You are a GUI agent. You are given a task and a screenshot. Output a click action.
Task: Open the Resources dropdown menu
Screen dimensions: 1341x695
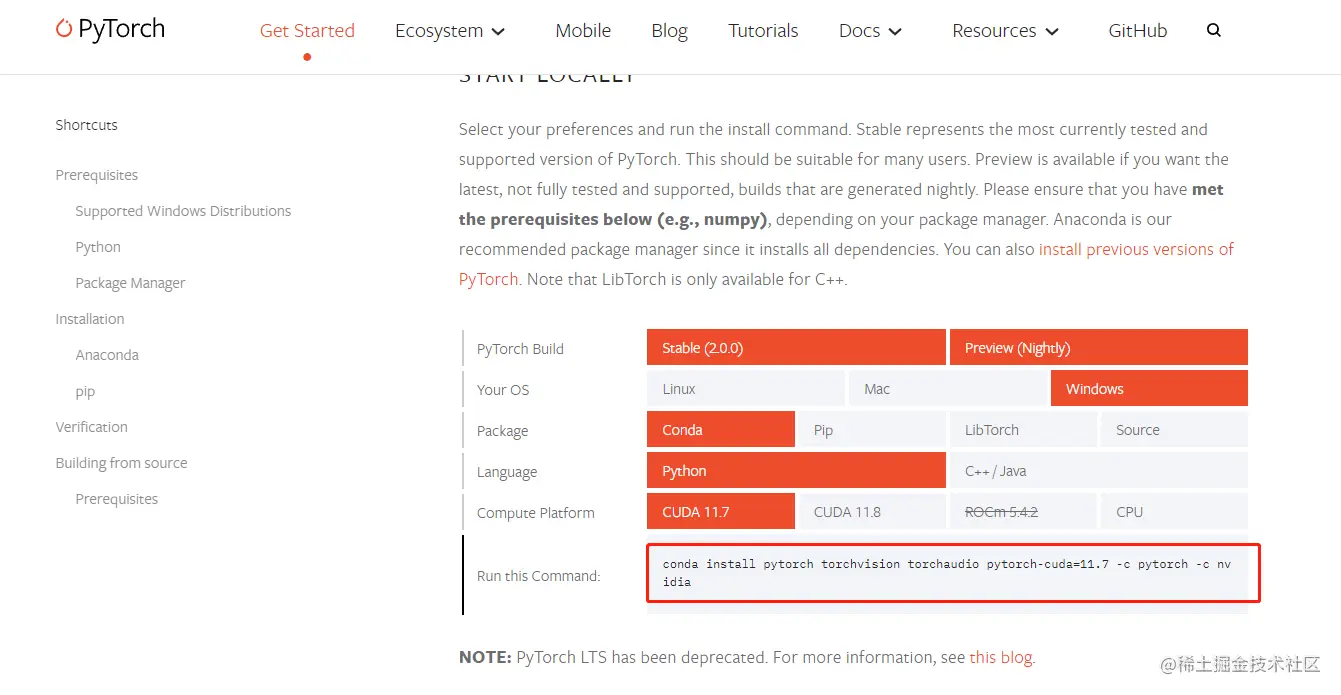[1005, 31]
